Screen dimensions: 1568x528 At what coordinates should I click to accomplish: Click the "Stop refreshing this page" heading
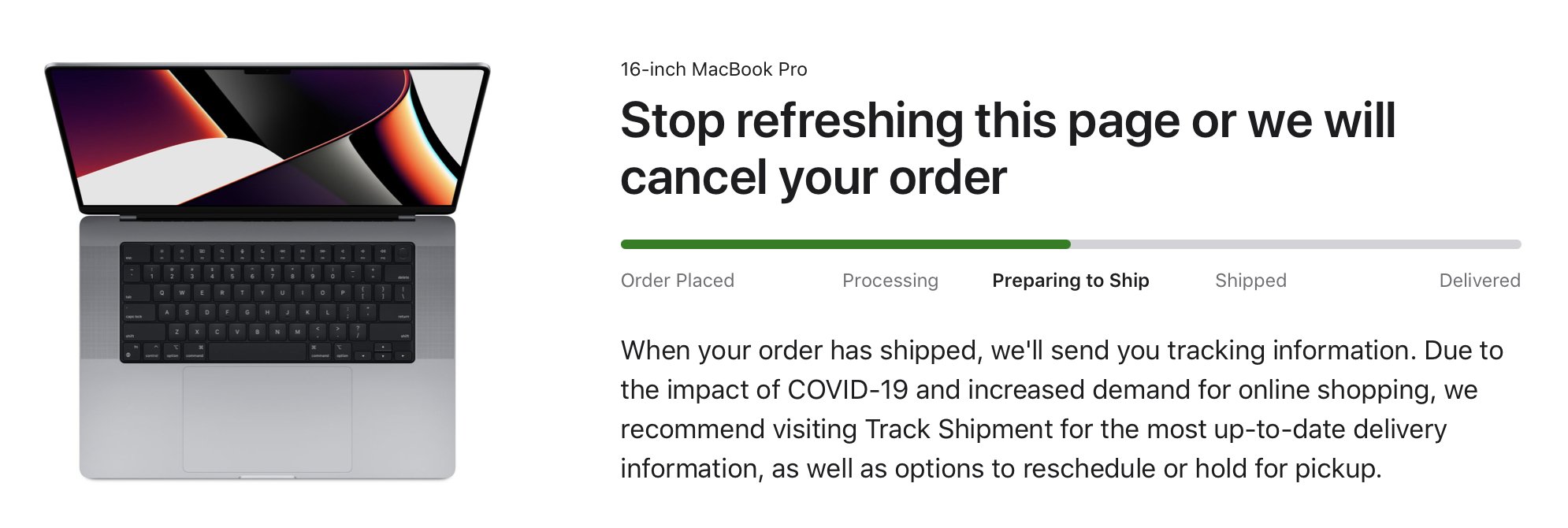tap(1008, 149)
